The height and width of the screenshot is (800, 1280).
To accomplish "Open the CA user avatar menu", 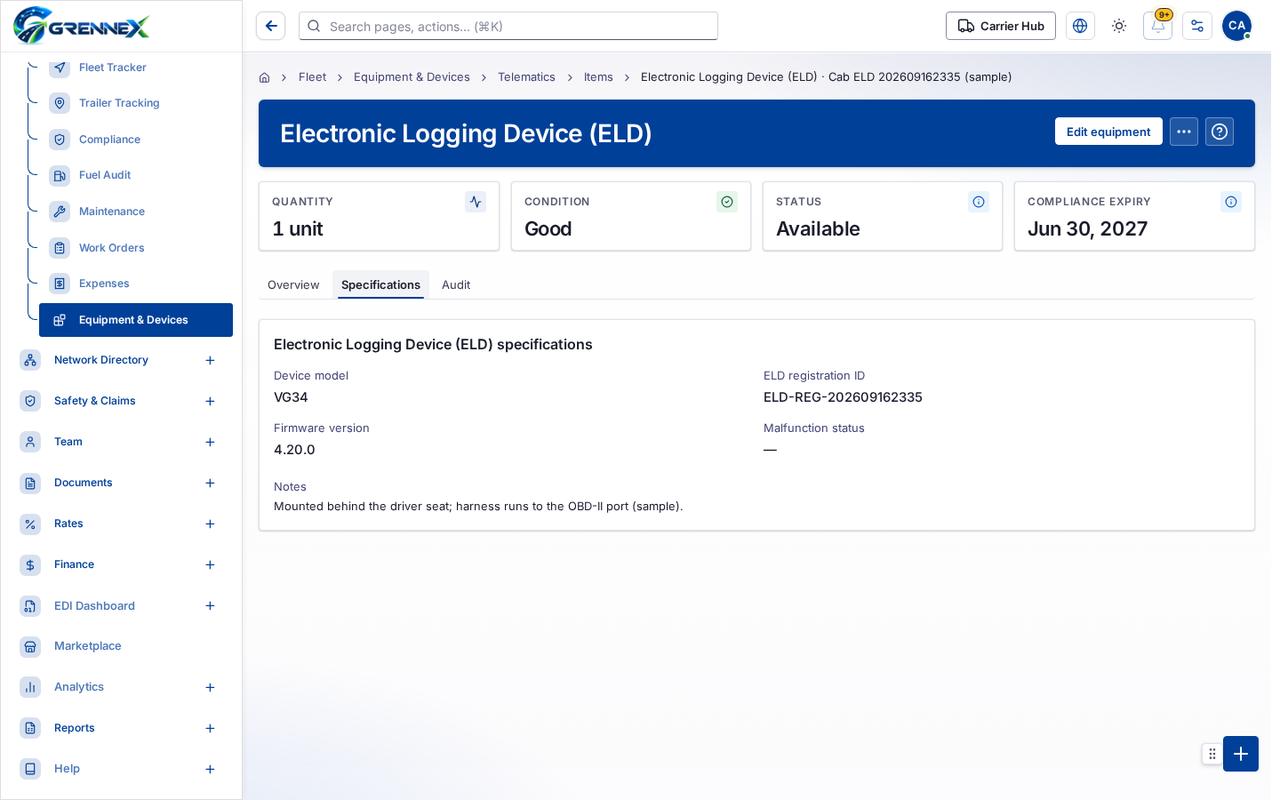I will tap(1237, 26).
